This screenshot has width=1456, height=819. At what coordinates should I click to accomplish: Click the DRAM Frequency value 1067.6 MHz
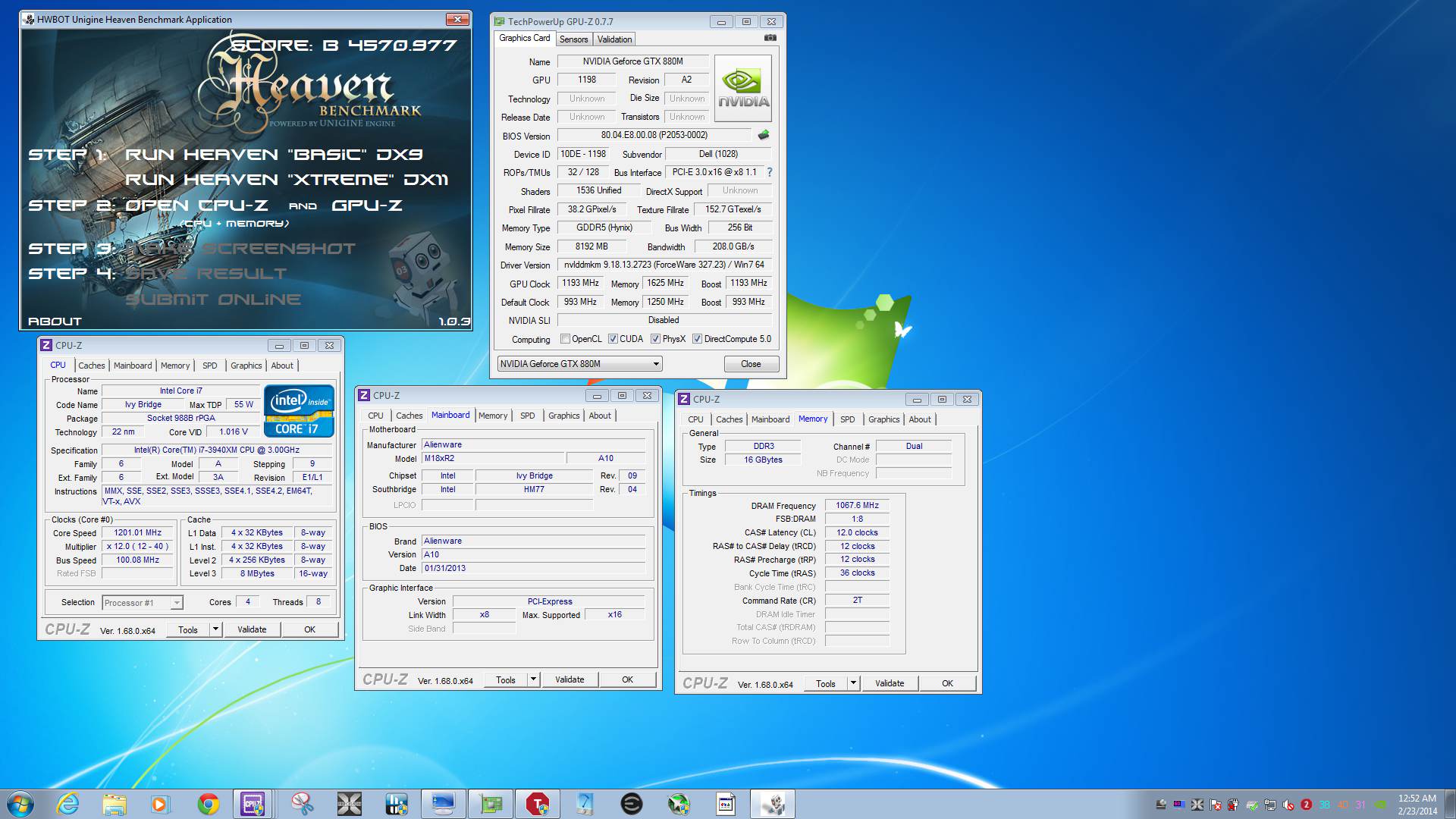tap(857, 505)
